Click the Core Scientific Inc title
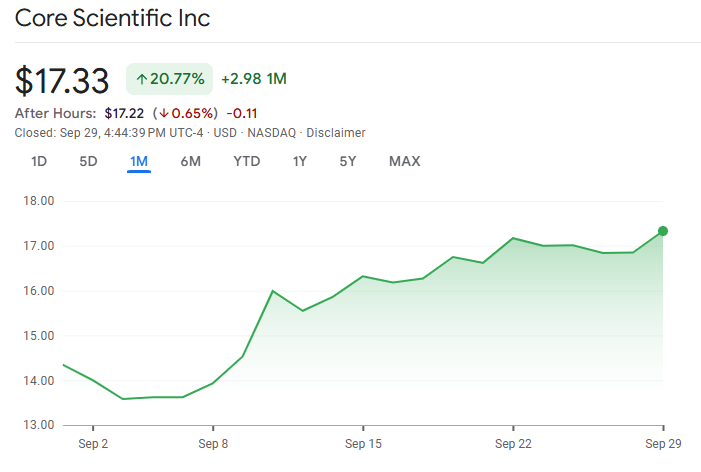Image resolution: width=701 pixels, height=472 pixels. 112,19
